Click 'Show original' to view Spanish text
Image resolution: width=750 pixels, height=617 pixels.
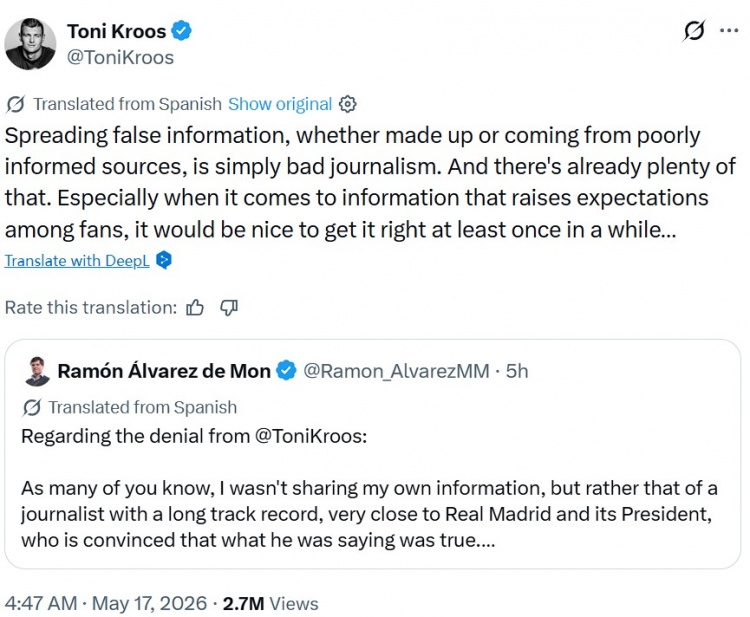tap(280, 104)
